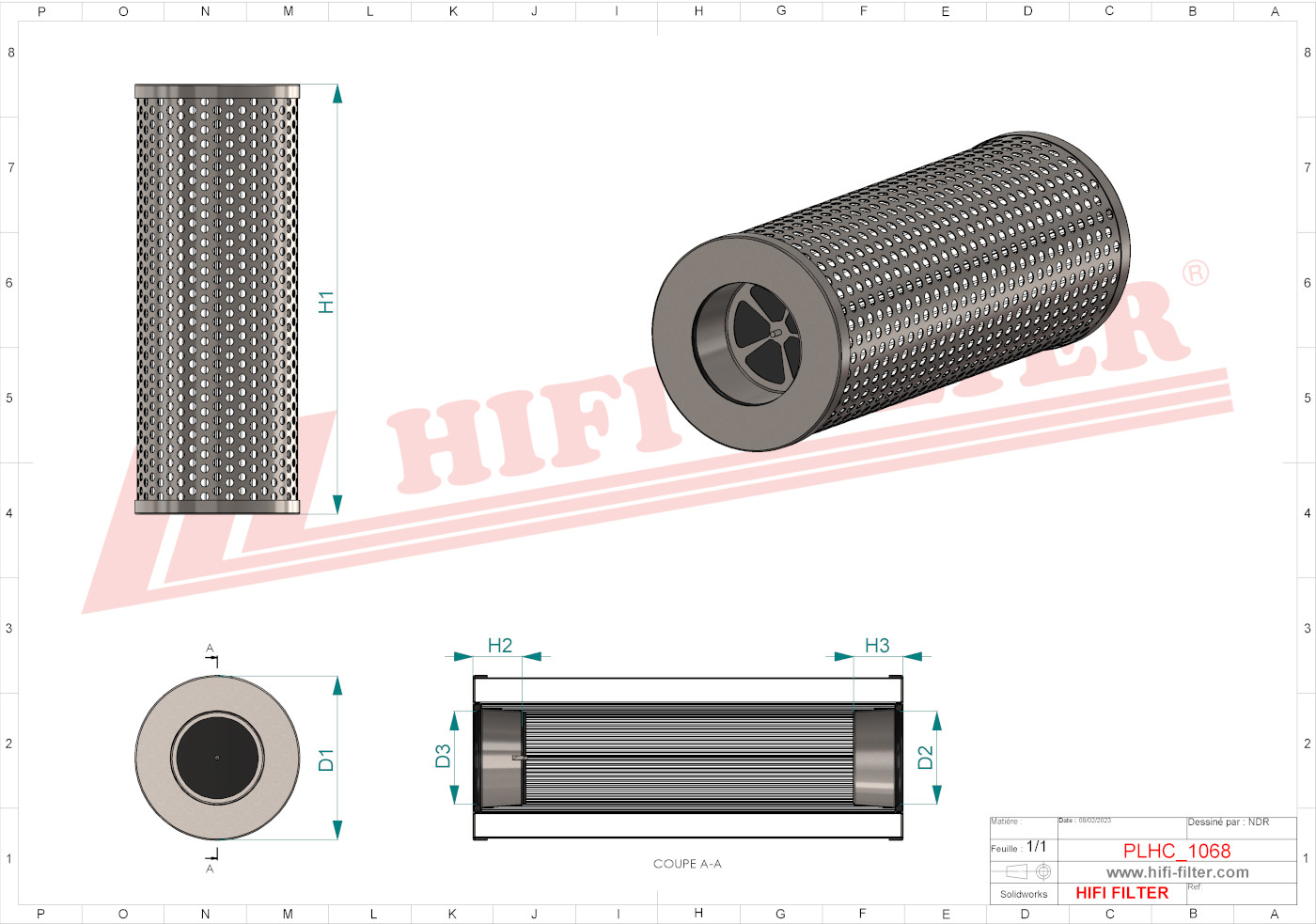
Task: Select the H3 dimension label
Action: 877,646
